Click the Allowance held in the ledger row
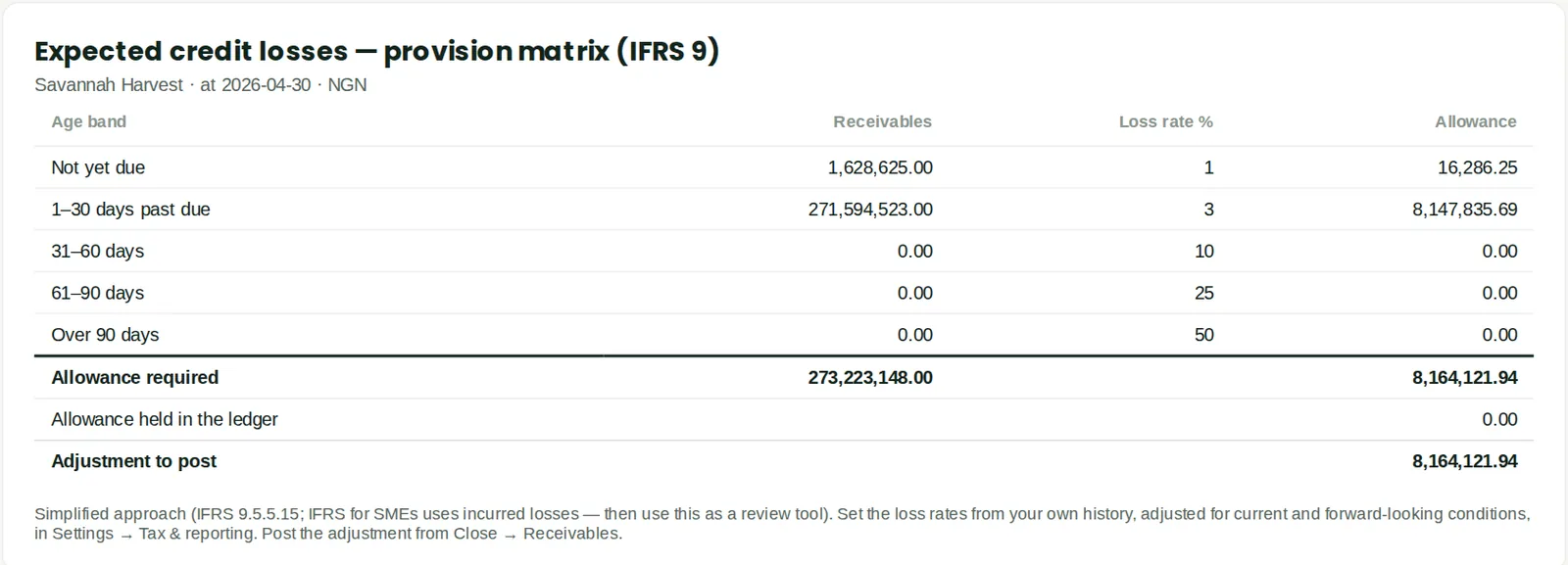 [x=784, y=419]
